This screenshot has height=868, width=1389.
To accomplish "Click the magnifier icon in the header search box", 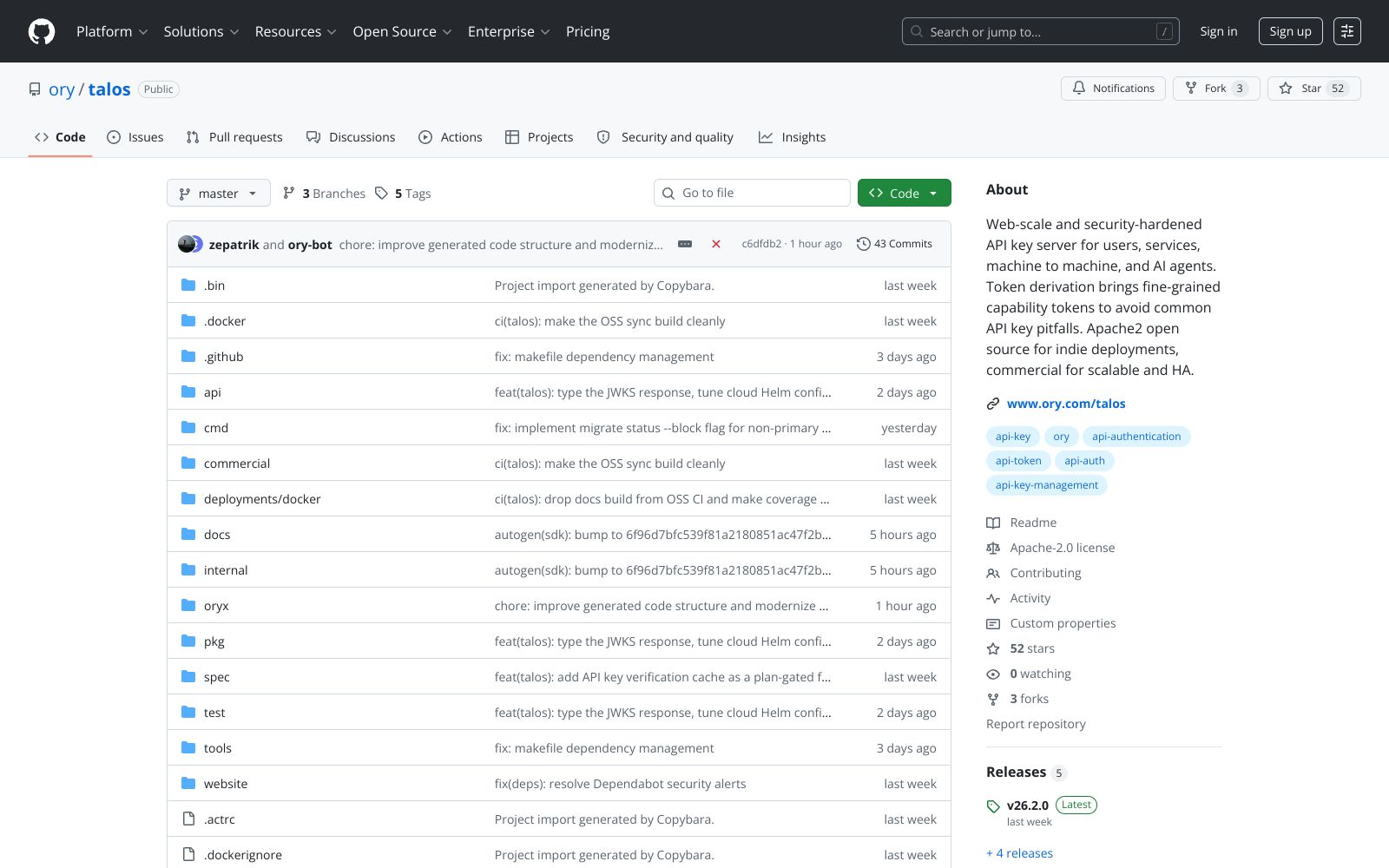I will click(917, 31).
